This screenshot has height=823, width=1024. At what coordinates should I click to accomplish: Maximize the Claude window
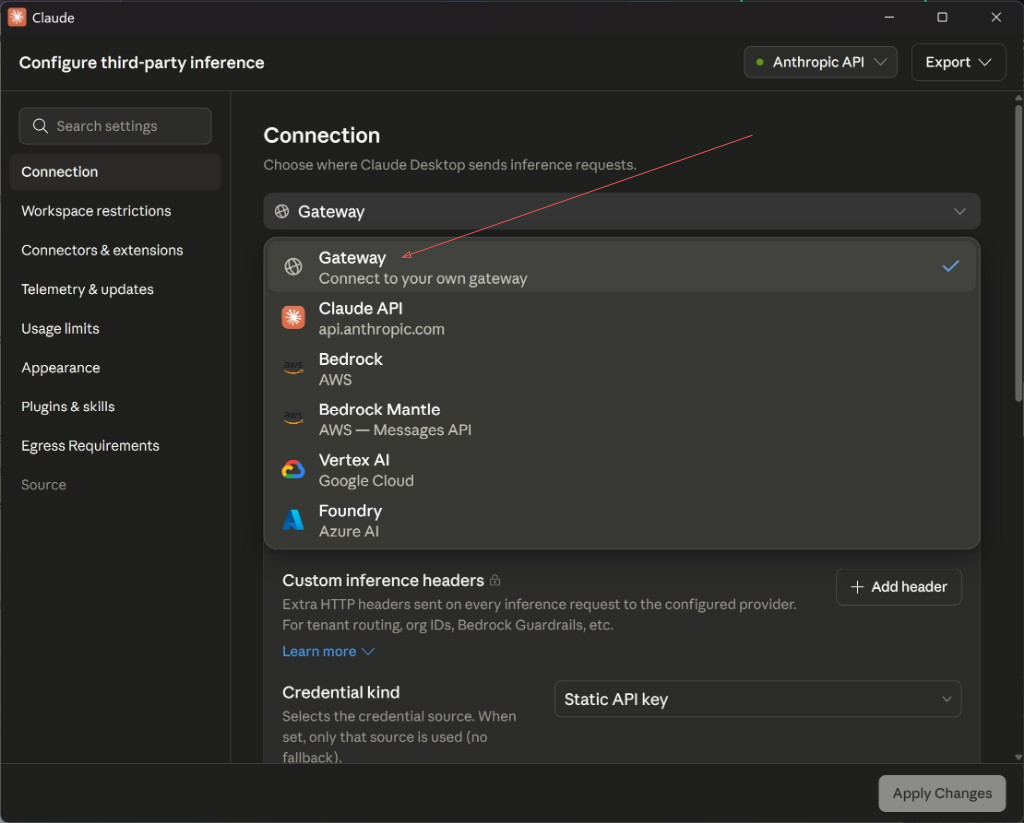pyautogui.click(x=942, y=17)
